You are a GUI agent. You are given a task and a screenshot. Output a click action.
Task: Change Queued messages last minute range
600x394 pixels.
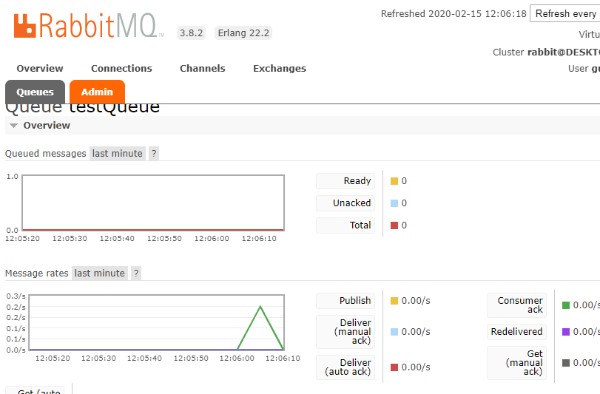[x=117, y=153]
